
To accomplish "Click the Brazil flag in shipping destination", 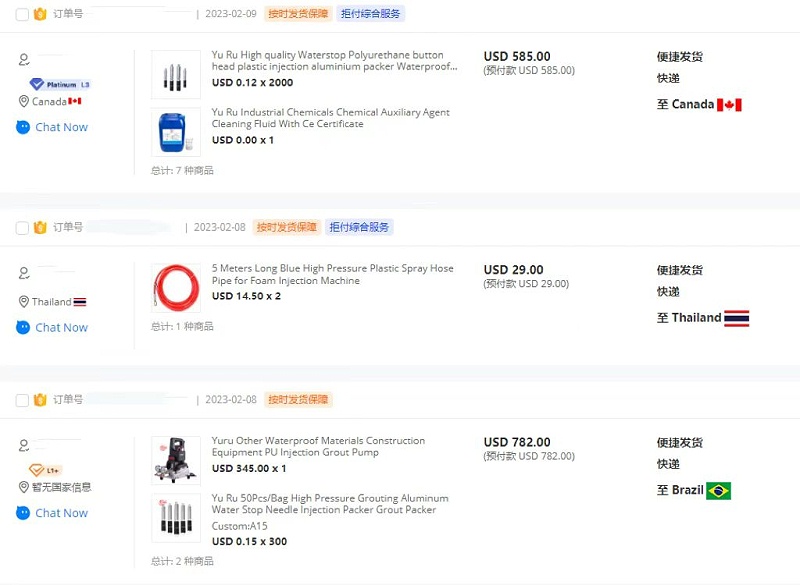I will [x=718, y=491].
